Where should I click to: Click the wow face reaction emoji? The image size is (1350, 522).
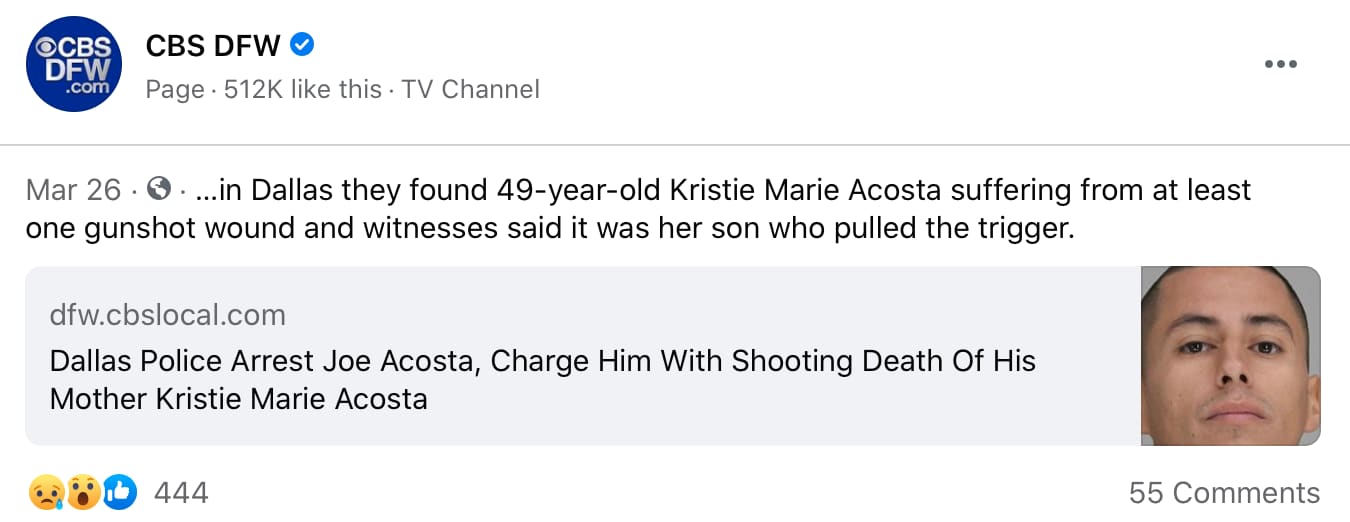pos(82,492)
